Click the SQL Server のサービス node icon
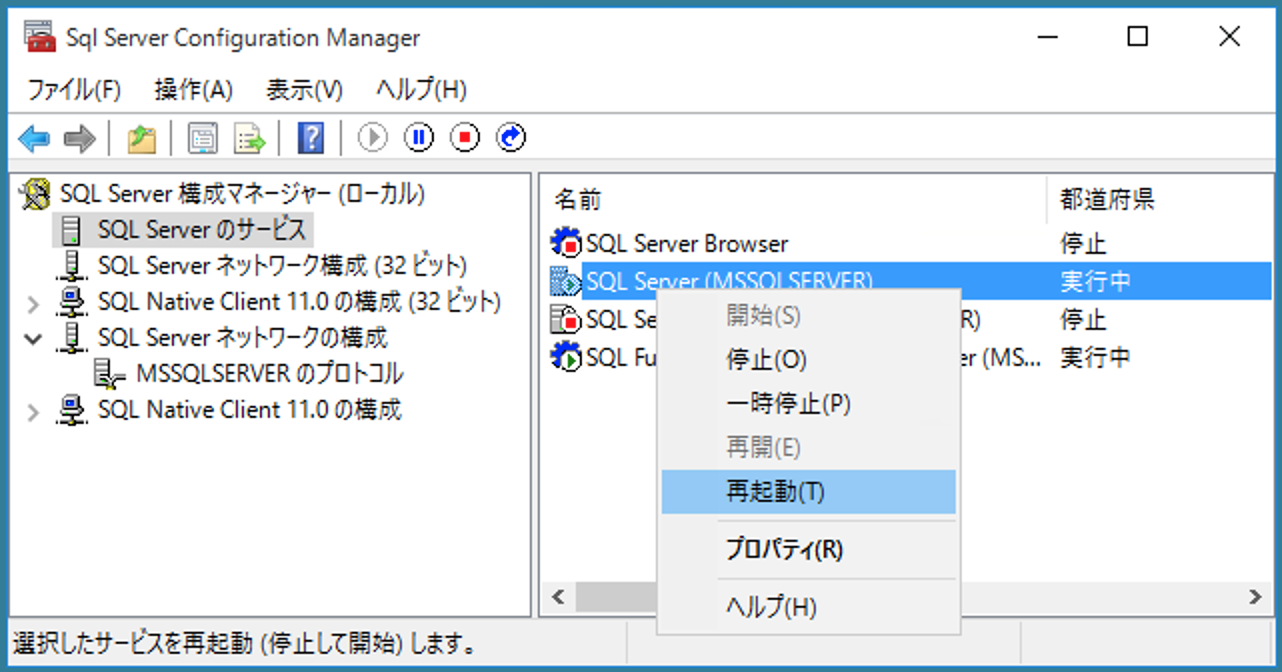 (71, 231)
